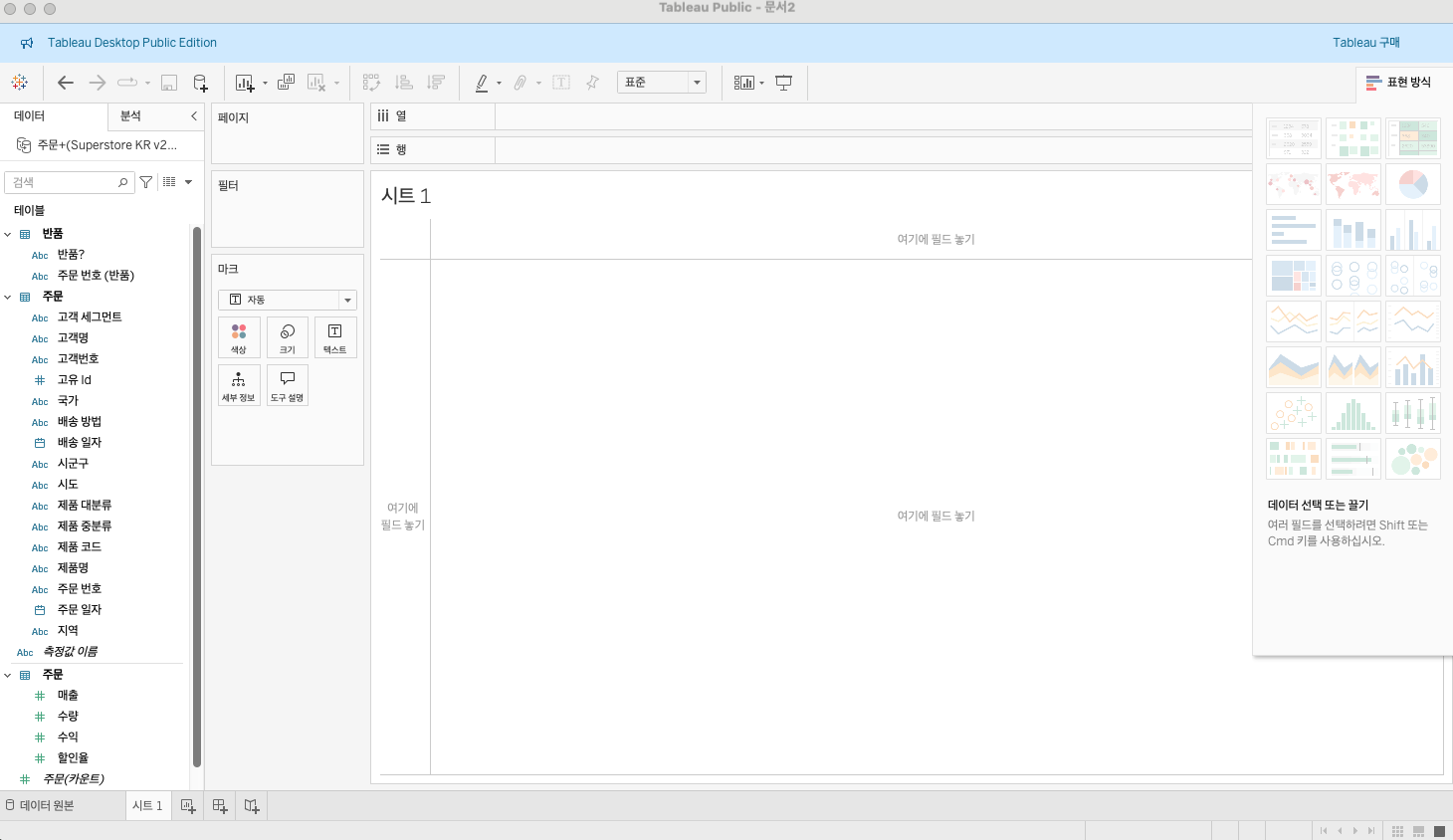Screen dimensions: 1453x840
Task: Open the 자동 mark type dropdown
Action: coord(288,300)
